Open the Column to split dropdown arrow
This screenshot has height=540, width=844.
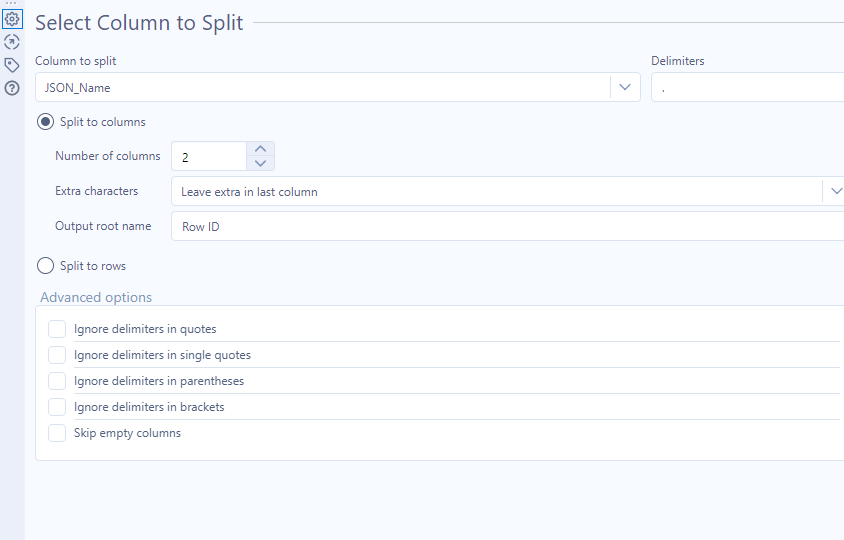click(x=625, y=87)
